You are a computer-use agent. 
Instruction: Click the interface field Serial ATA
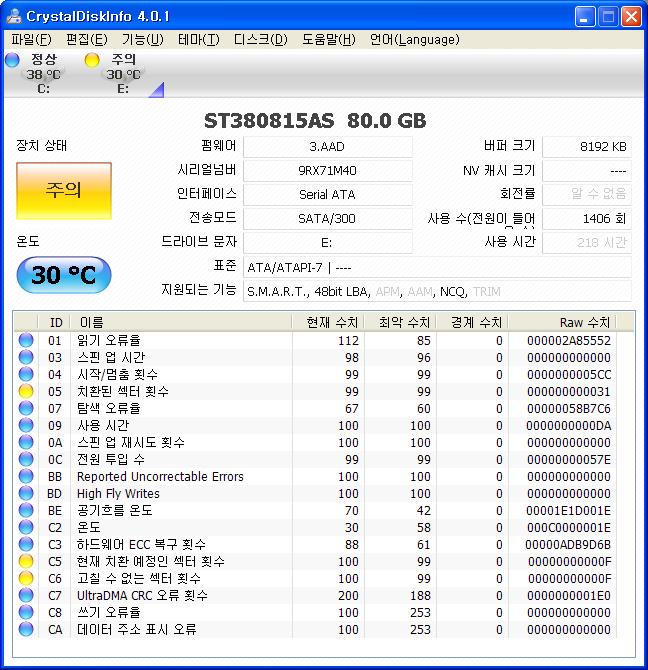(328, 194)
